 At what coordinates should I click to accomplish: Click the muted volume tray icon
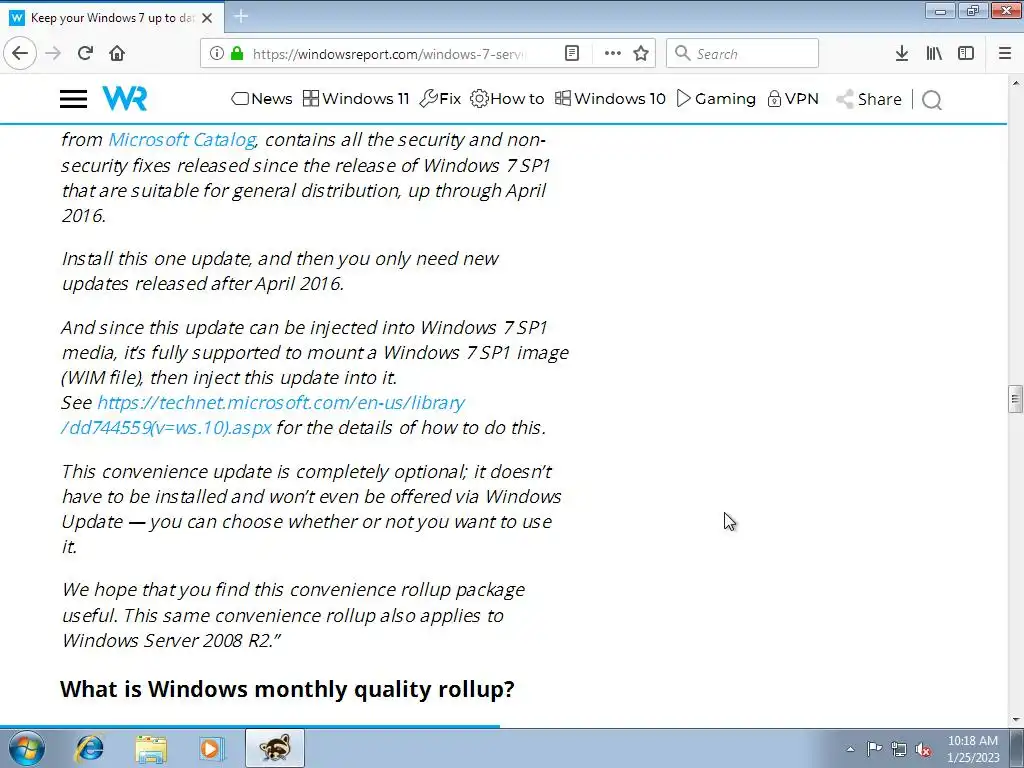923,749
